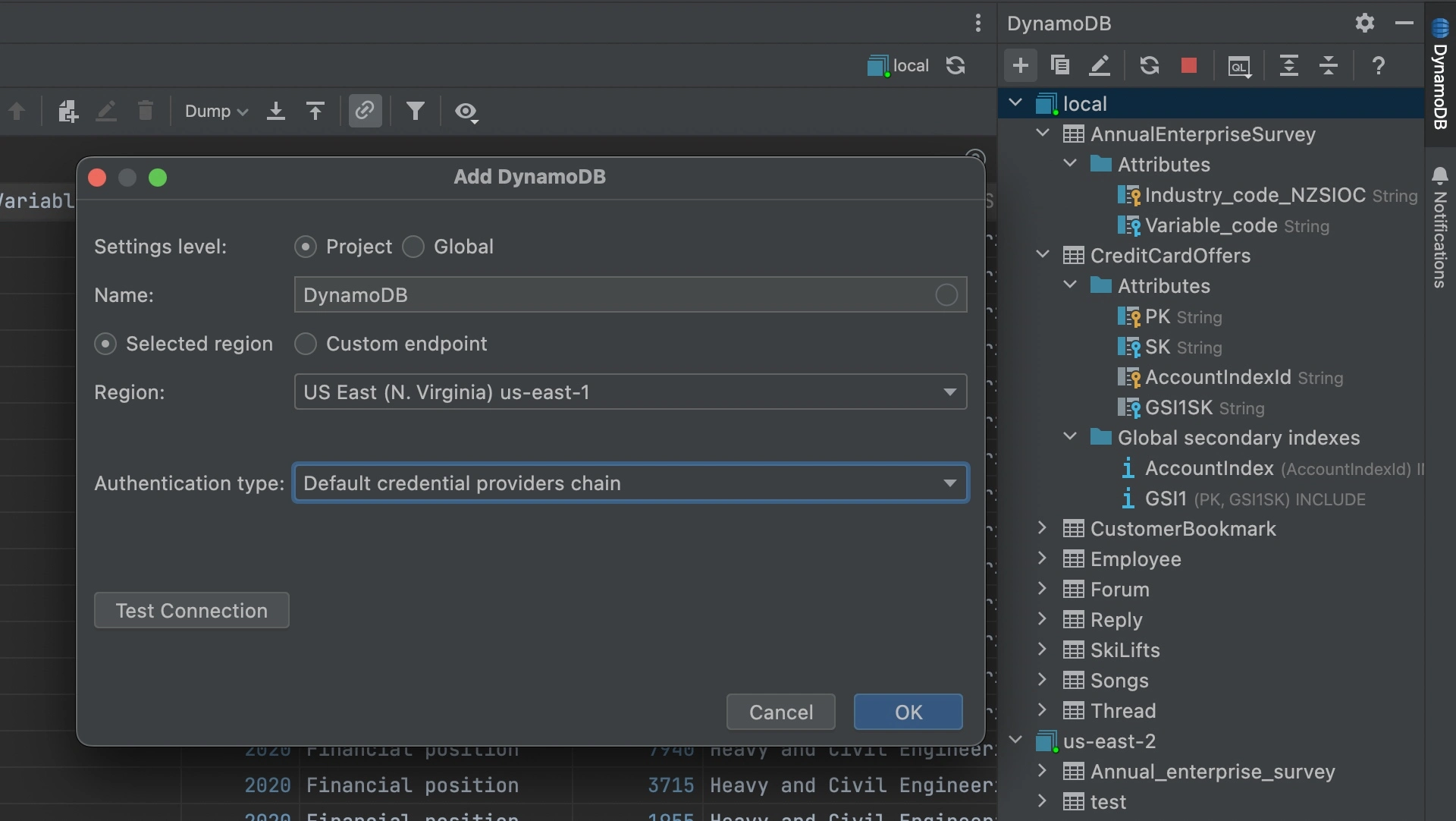1456x821 pixels.
Task: Collapse the AnnualEnterpriseSurvey table node
Action: pyautogui.click(x=1043, y=134)
